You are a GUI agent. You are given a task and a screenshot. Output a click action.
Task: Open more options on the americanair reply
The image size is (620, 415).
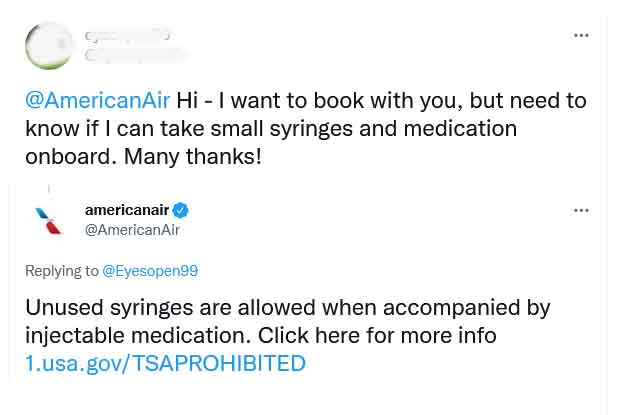[x=581, y=210]
